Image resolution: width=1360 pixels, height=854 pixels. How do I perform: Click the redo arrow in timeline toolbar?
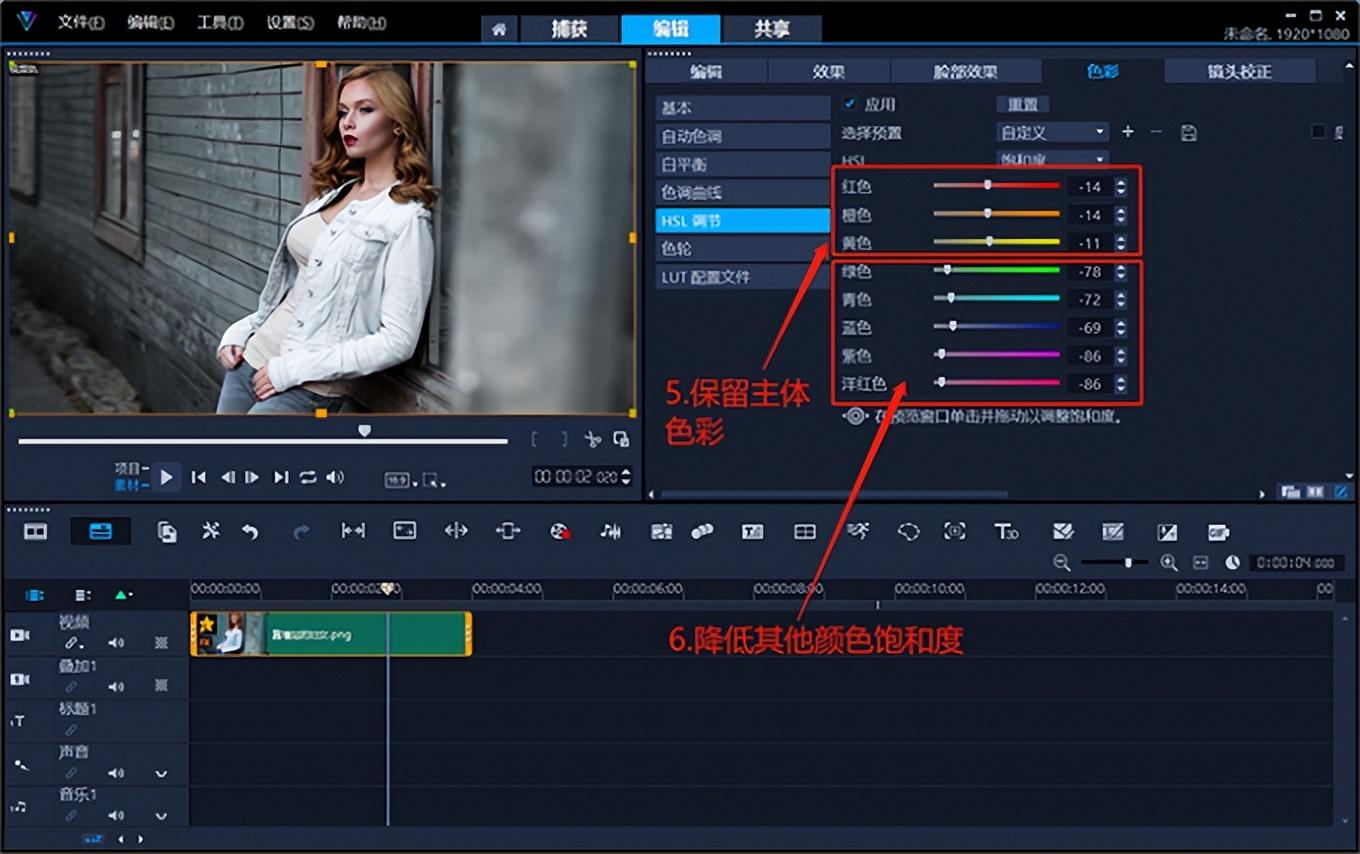(x=301, y=532)
